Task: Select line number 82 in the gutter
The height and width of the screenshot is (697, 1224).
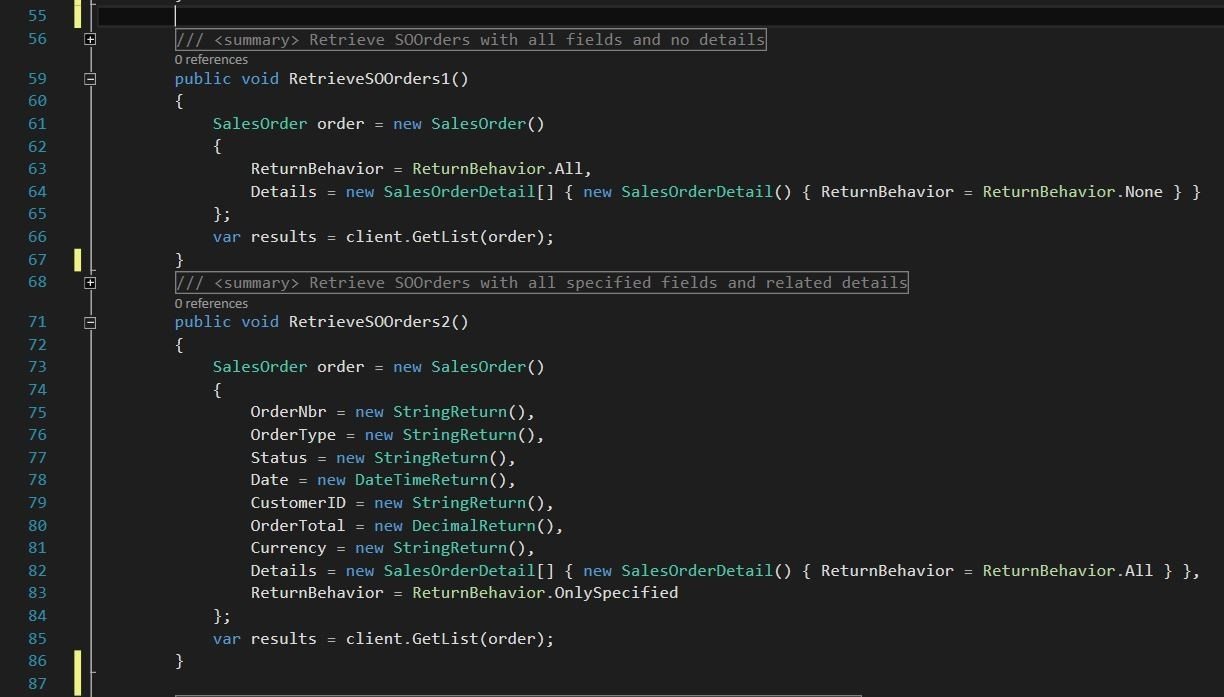Action: (x=37, y=570)
